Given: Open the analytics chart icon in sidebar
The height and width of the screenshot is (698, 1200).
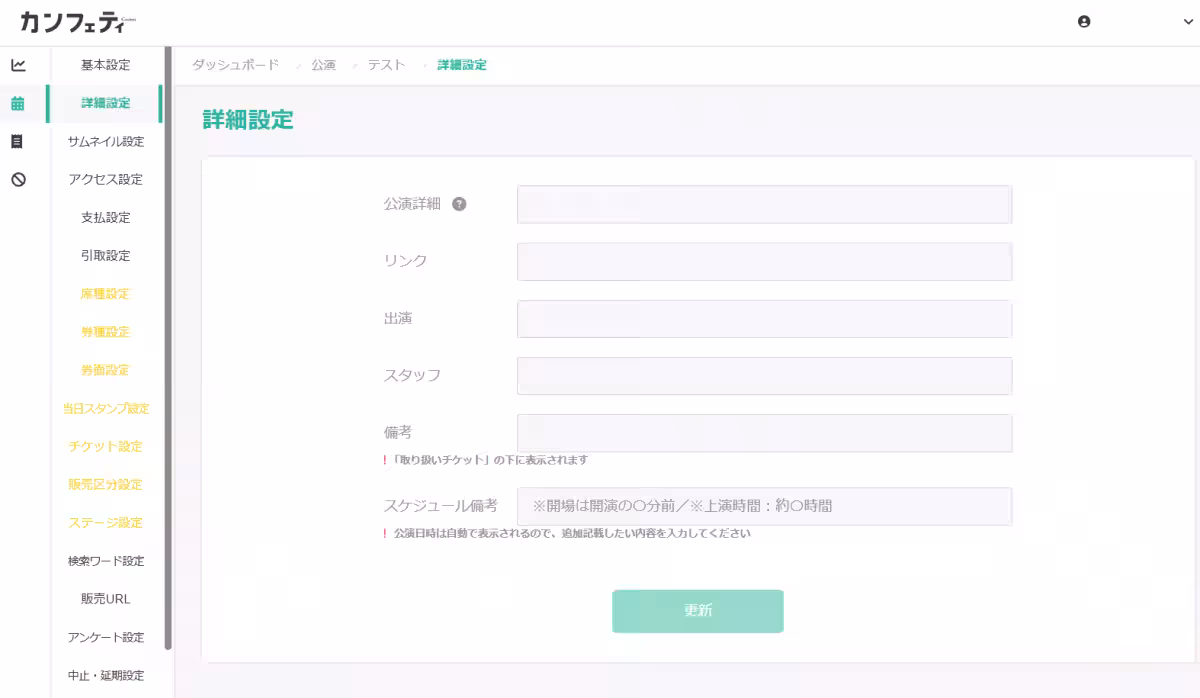Looking at the screenshot, I should 18,65.
